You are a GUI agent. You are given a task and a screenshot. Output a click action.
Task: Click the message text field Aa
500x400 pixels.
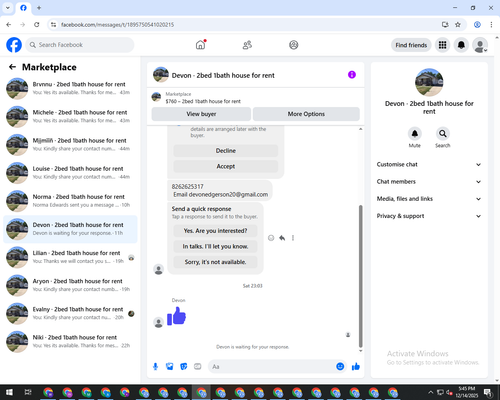(272, 367)
